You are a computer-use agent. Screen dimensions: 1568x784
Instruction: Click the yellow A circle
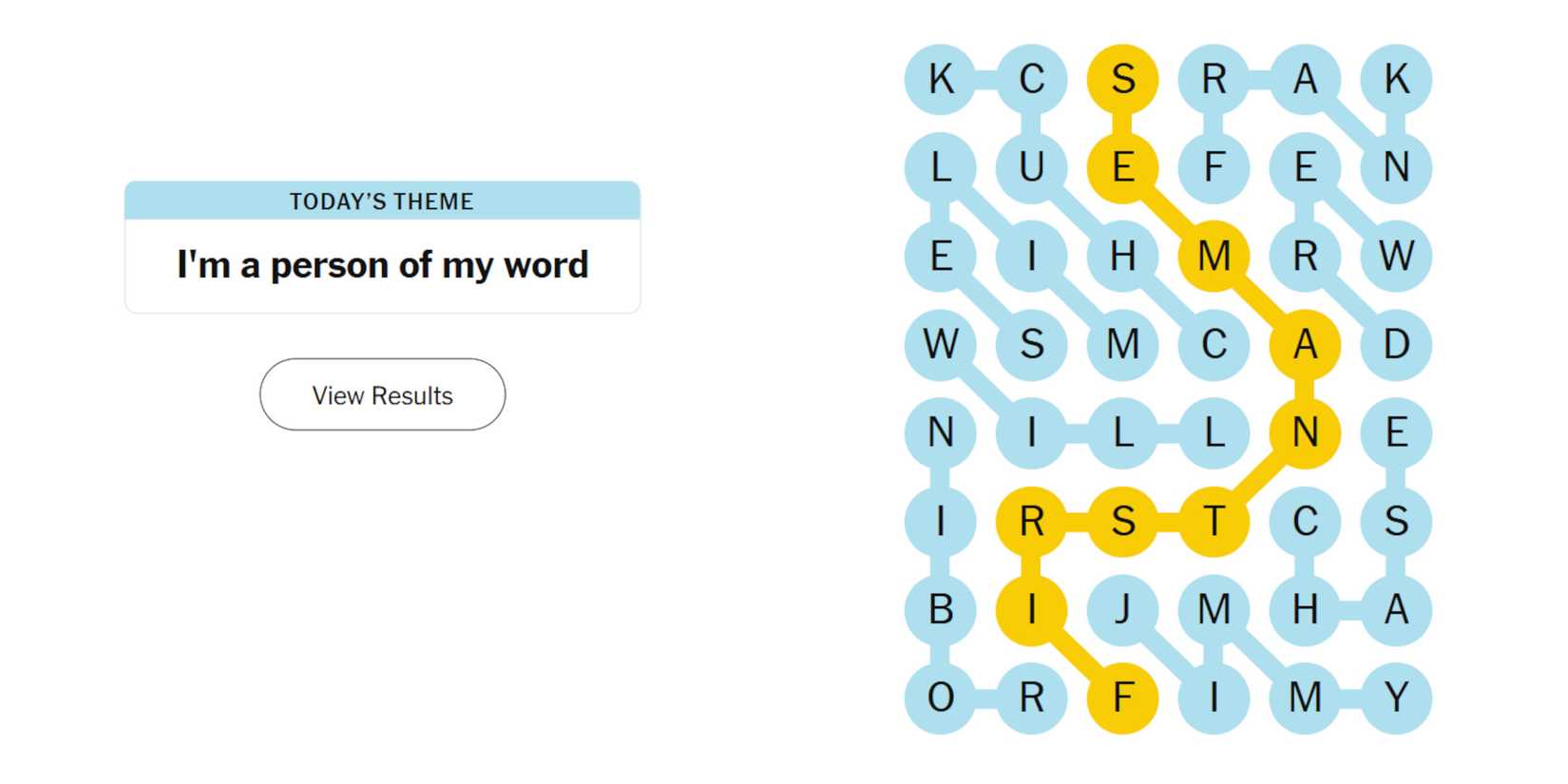tap(1305, 345)
